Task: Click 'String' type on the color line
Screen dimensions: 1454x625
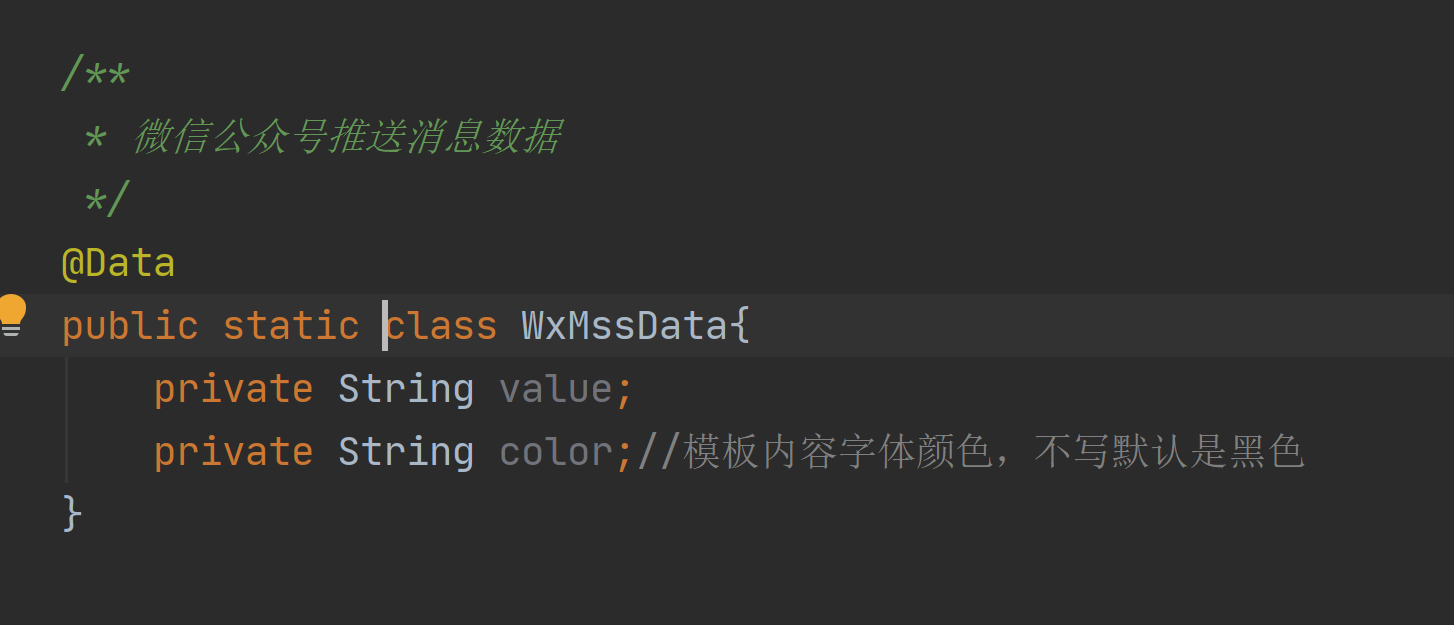Action: [x=406, y=453]
